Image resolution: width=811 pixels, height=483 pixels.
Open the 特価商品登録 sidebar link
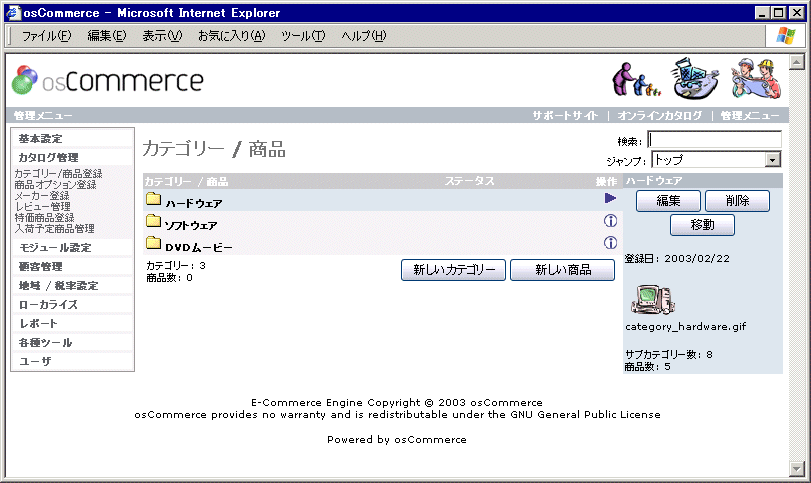tap(44, 217)
